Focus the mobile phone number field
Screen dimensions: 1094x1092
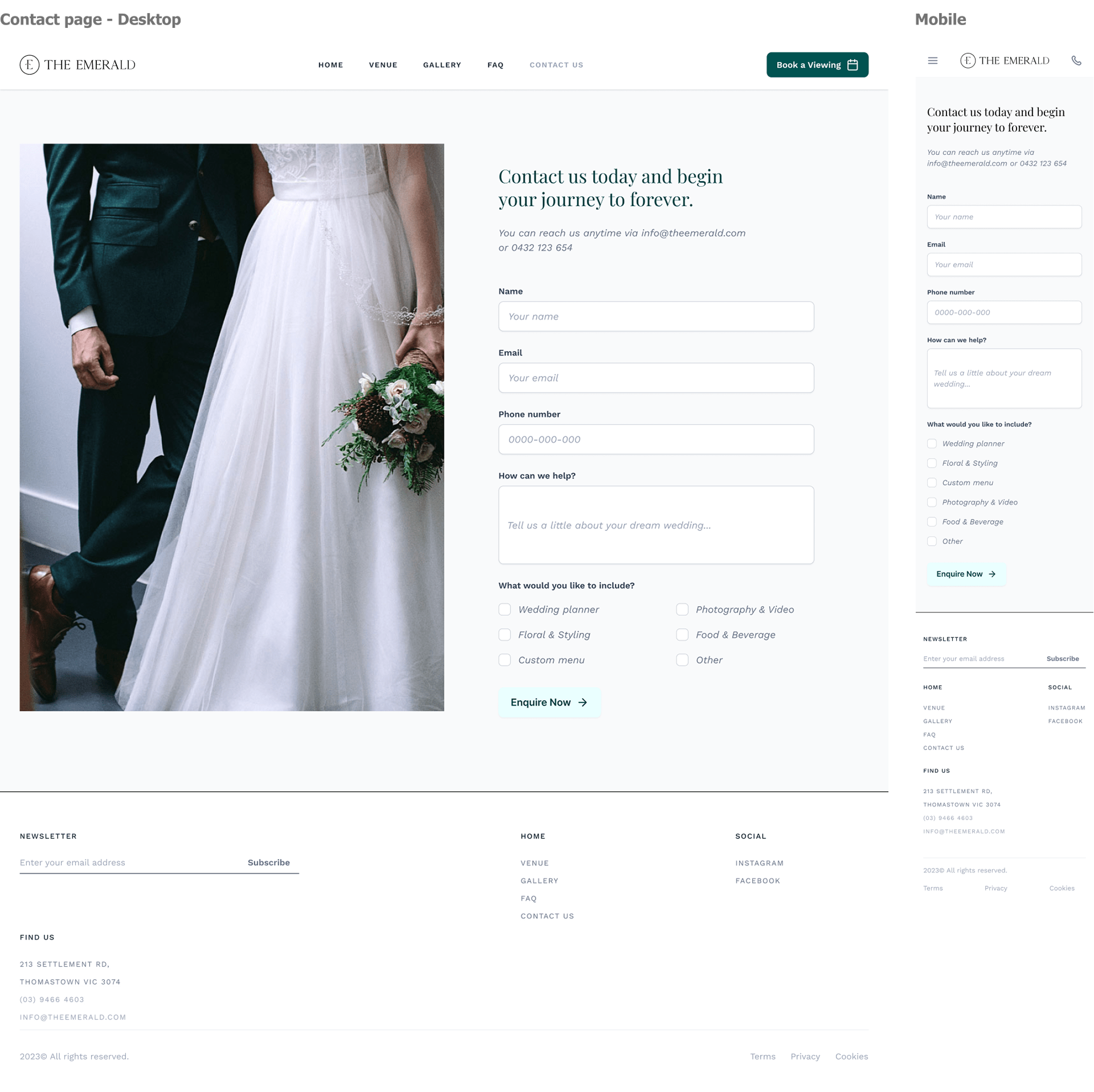point(1004,313)
